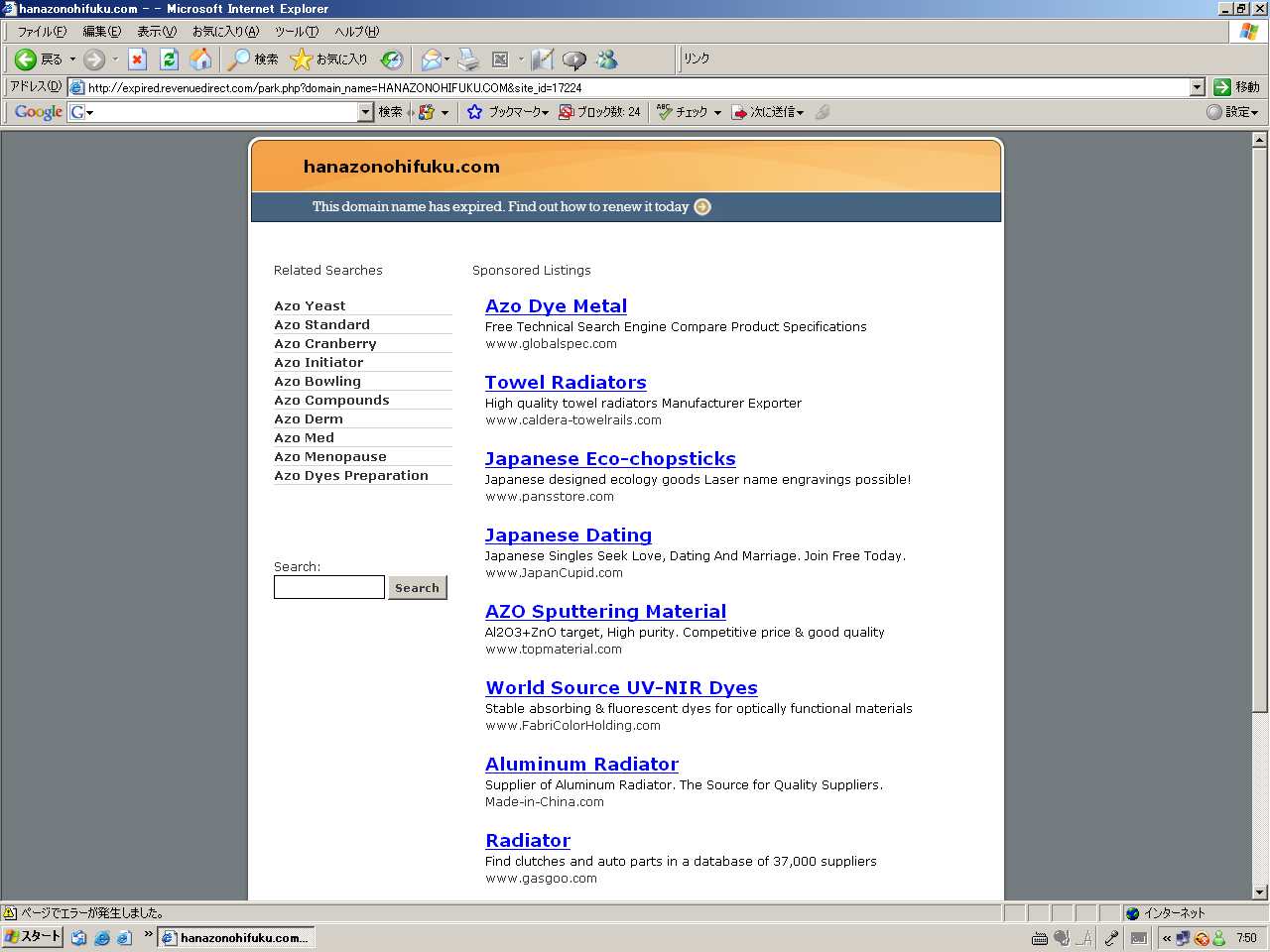Screen dimensions: 1270x952
Task: Click the Forward navigation arrow
Action: click(x=94, y=59)
